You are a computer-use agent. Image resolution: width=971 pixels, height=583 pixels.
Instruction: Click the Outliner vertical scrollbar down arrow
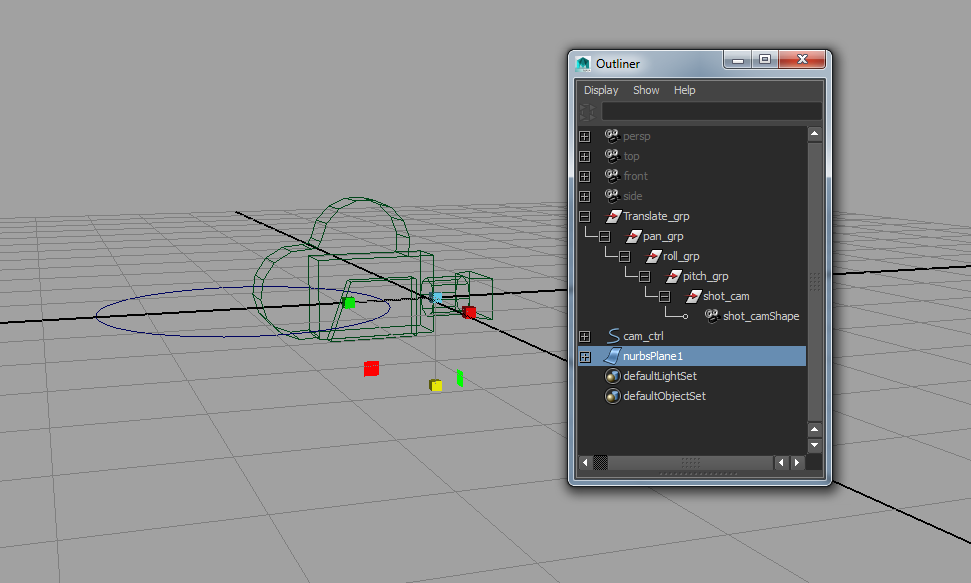click(x=814, y=445)
